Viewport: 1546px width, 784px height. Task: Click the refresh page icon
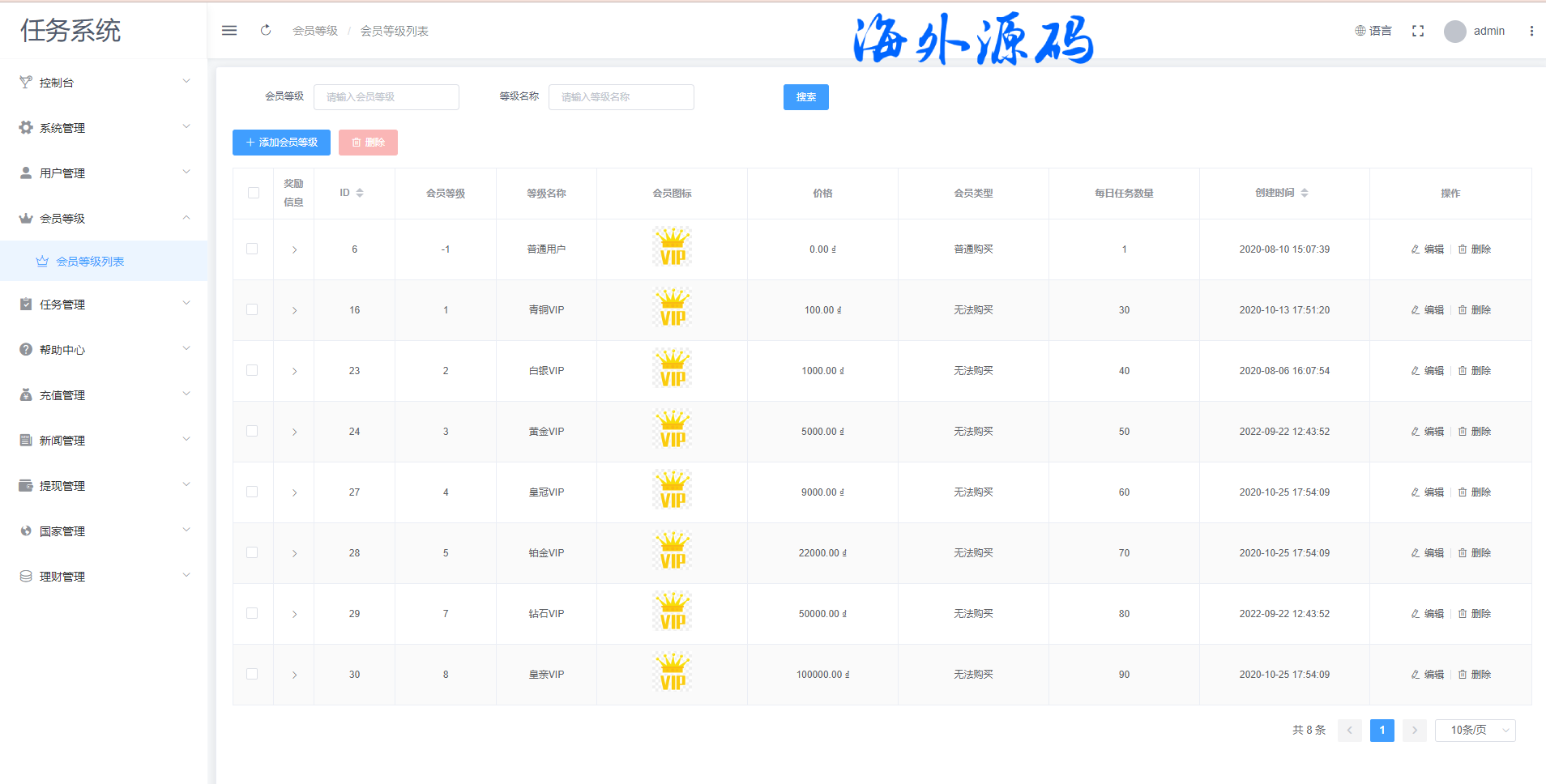(x=266, y=31)
